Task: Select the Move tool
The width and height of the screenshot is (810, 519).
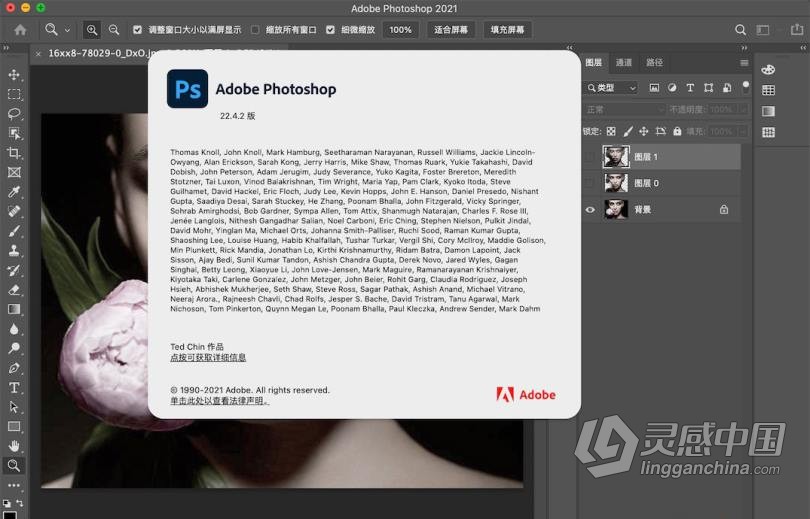Action: click(14, 75)
